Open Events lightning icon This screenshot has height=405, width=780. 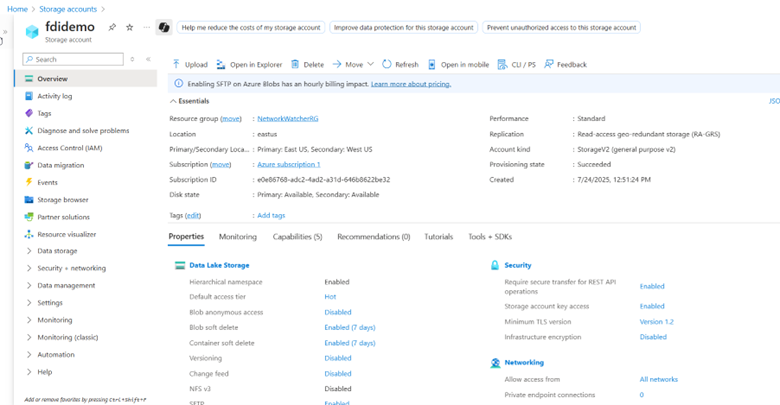[x=29, y=182]
